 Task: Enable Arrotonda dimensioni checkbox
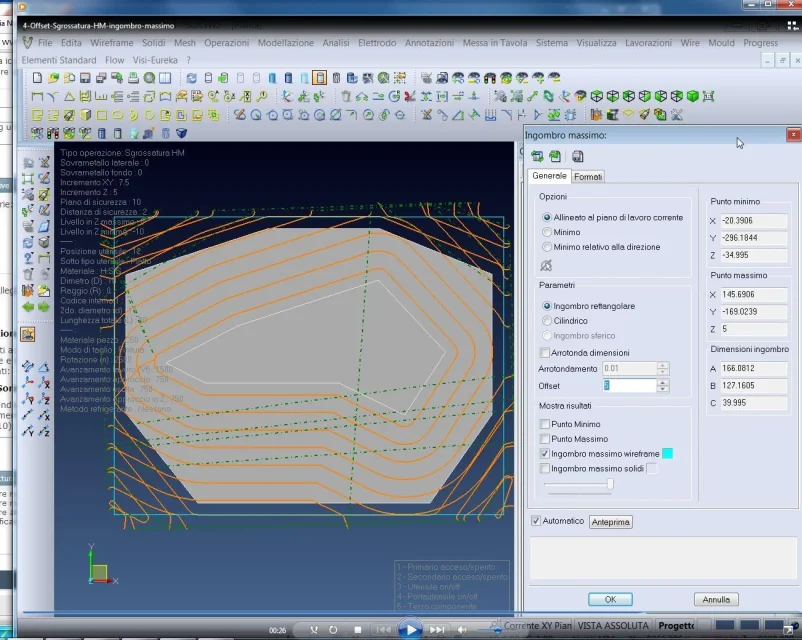point(545,353)
